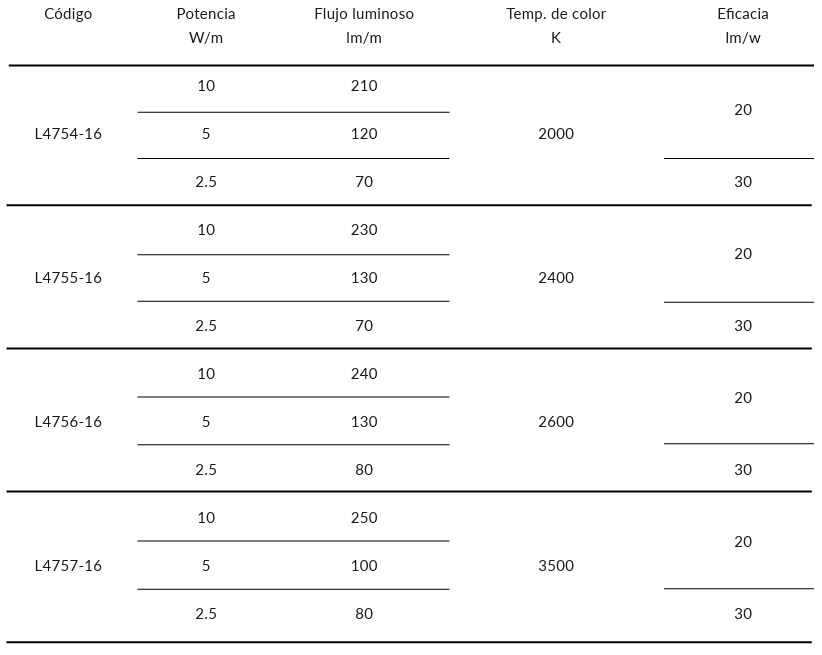Select the 120 luminous flux cell
Image resolution: width=822 pixels, height=655 pixels.
point(364,134)
